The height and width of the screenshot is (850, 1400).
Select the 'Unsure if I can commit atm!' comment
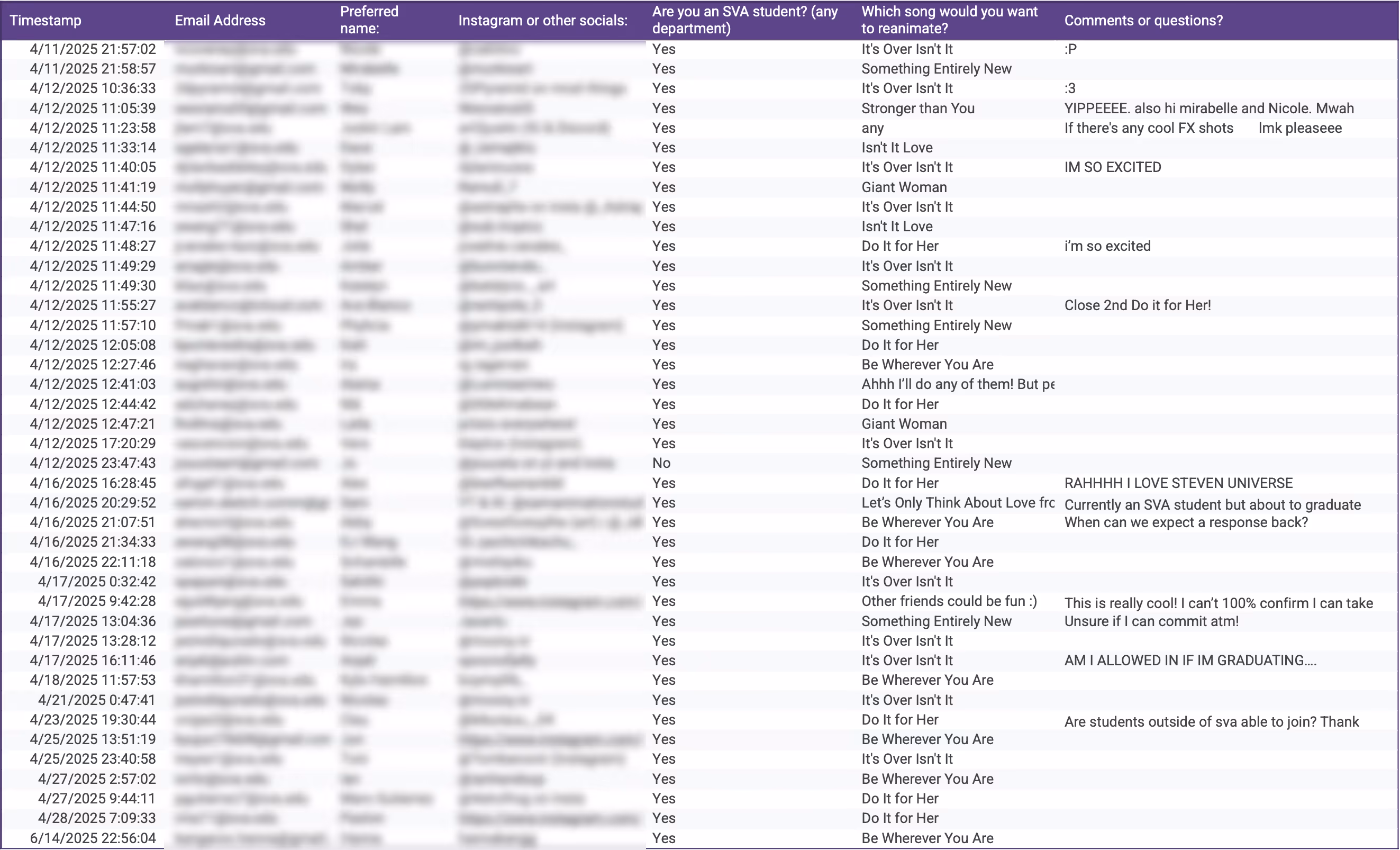pos(1151,621)
